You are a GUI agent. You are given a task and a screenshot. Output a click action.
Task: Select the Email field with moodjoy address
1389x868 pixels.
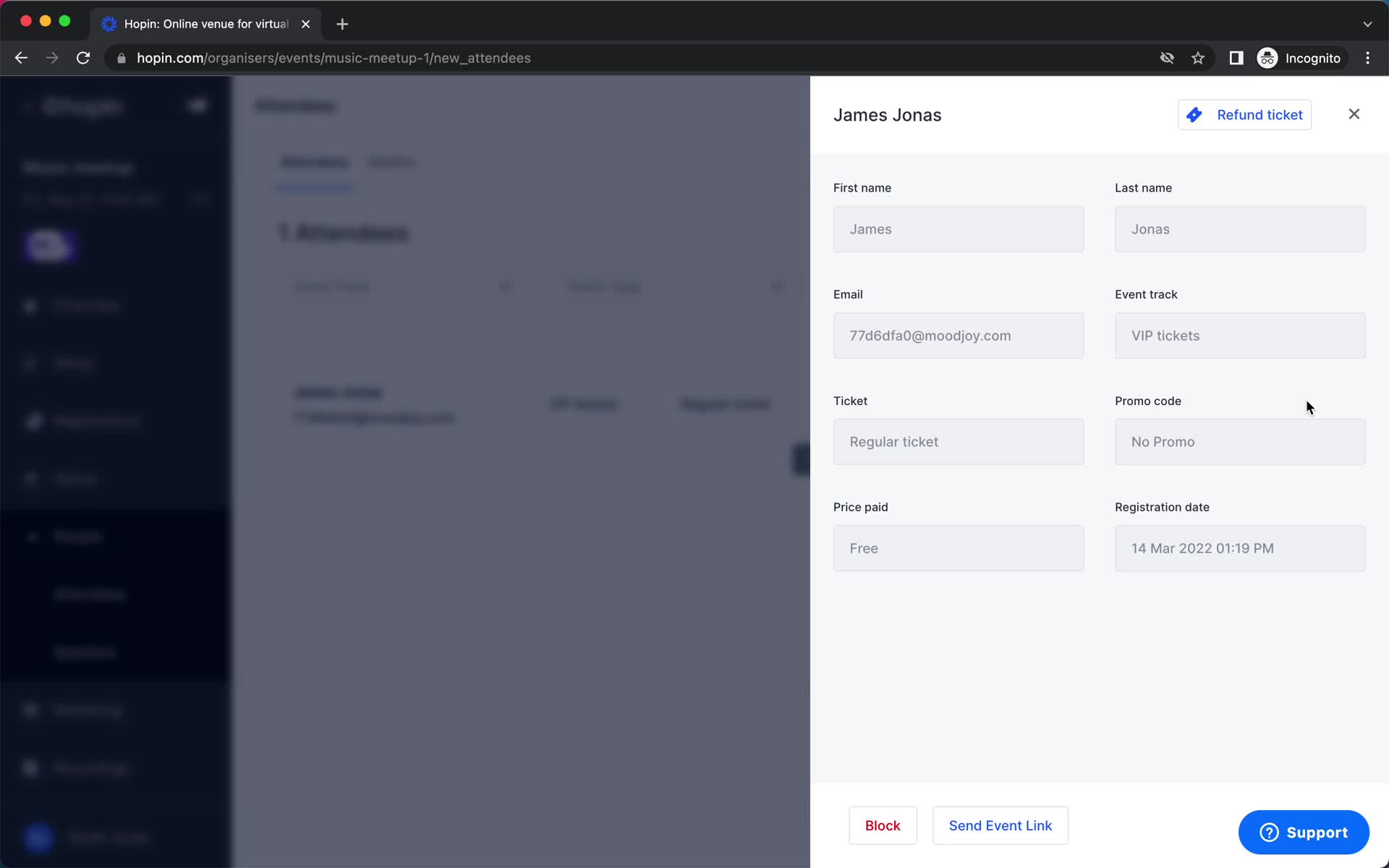pos(959,336)
